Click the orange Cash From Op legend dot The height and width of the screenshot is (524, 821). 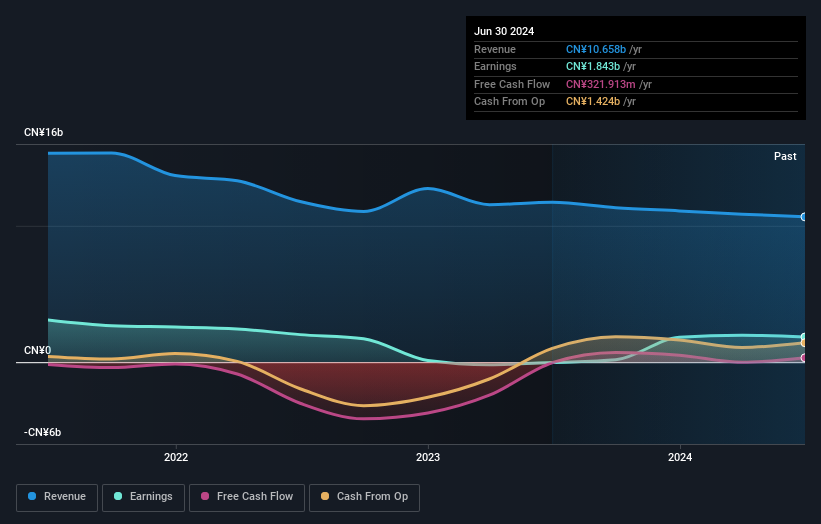coord(325,496)
